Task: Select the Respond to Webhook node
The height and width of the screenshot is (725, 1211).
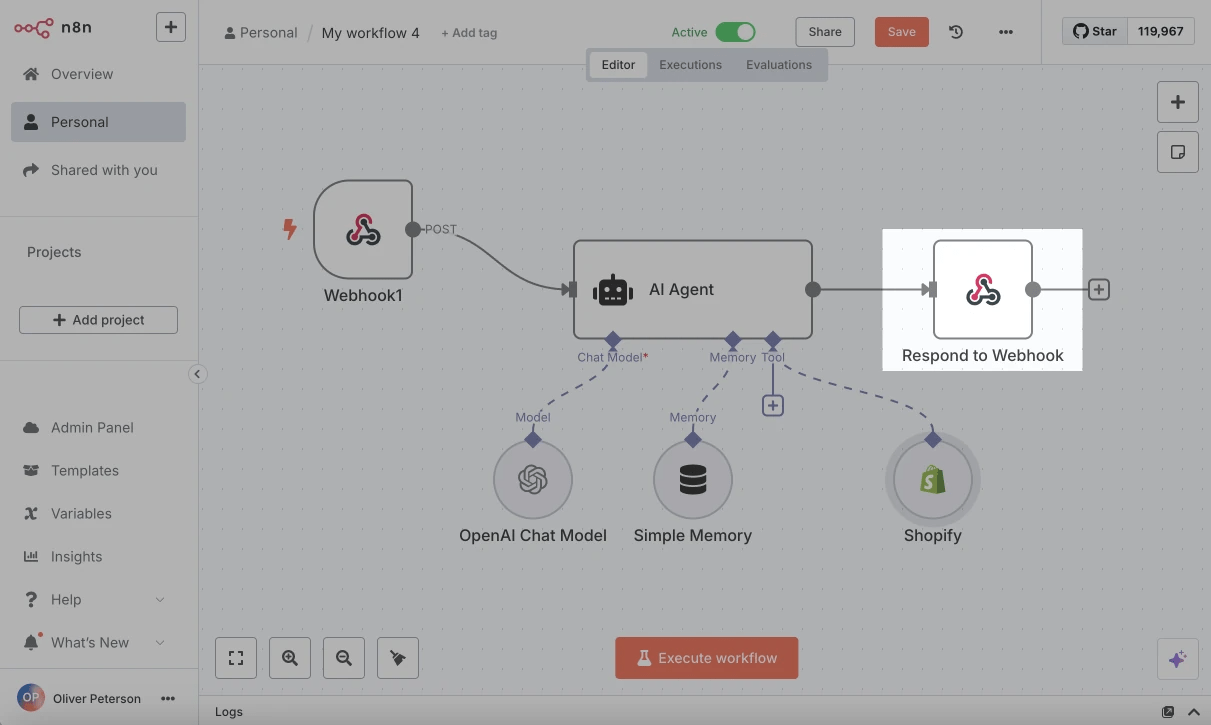Action: pos(983,289)
